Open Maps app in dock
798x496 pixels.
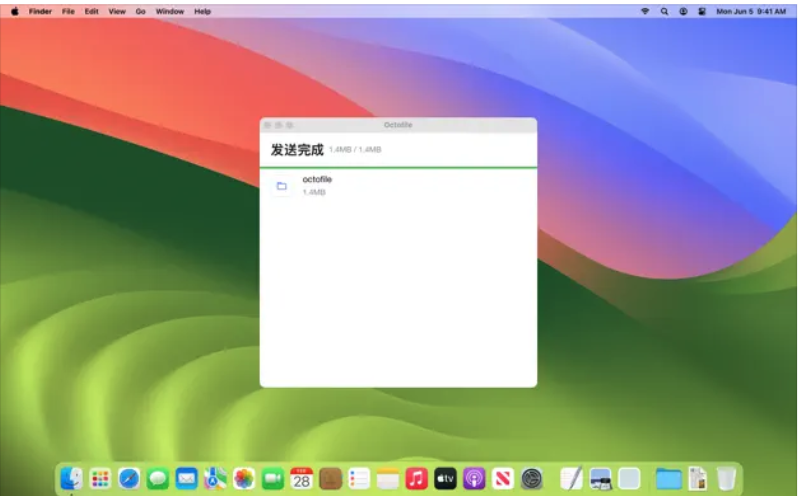pos(215,478)
